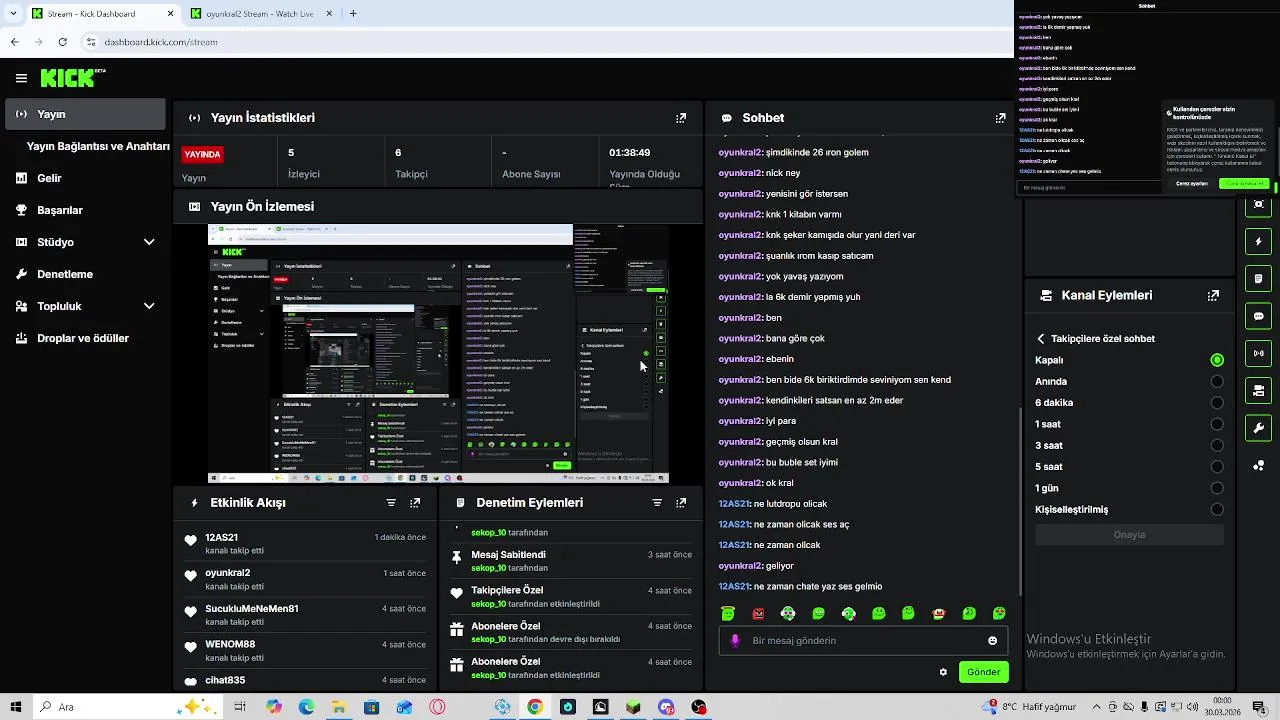Pop out the Denetim Eylemleri panel
The image size is (1280, 720).
(681, 503)
